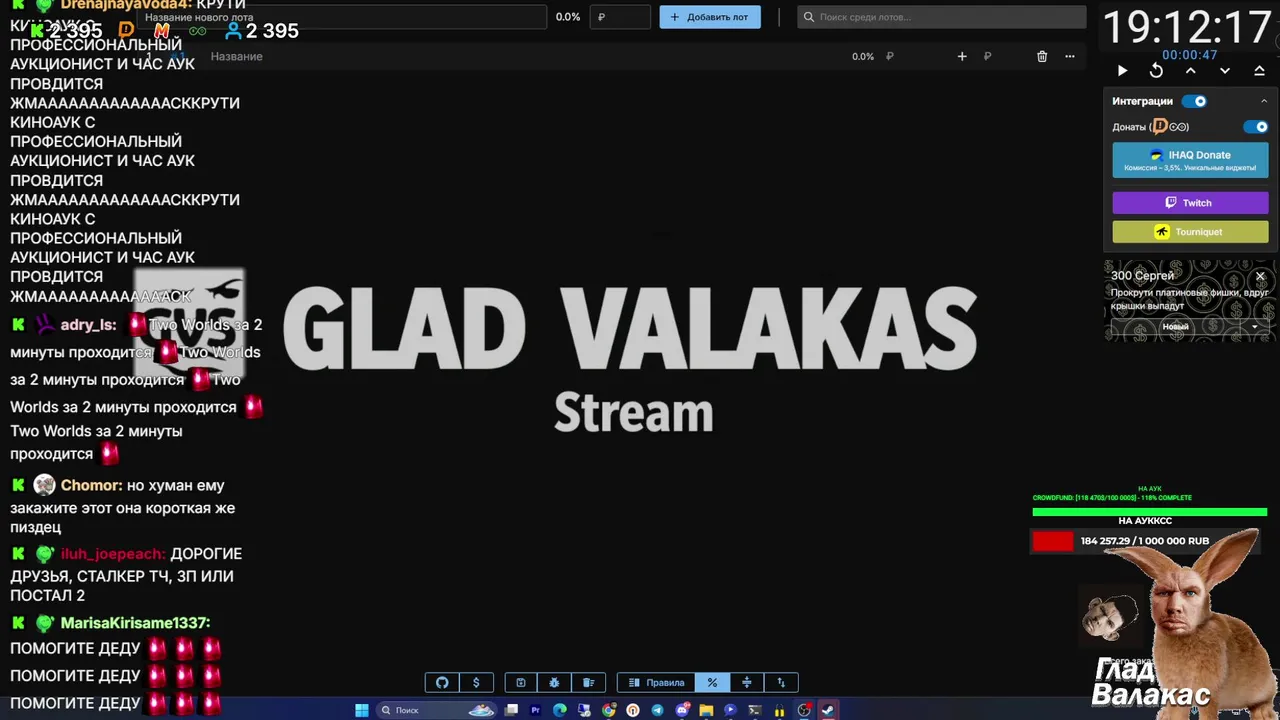Click the compact view split icon
The image size is (1280, 720).
tap(746, 683)
